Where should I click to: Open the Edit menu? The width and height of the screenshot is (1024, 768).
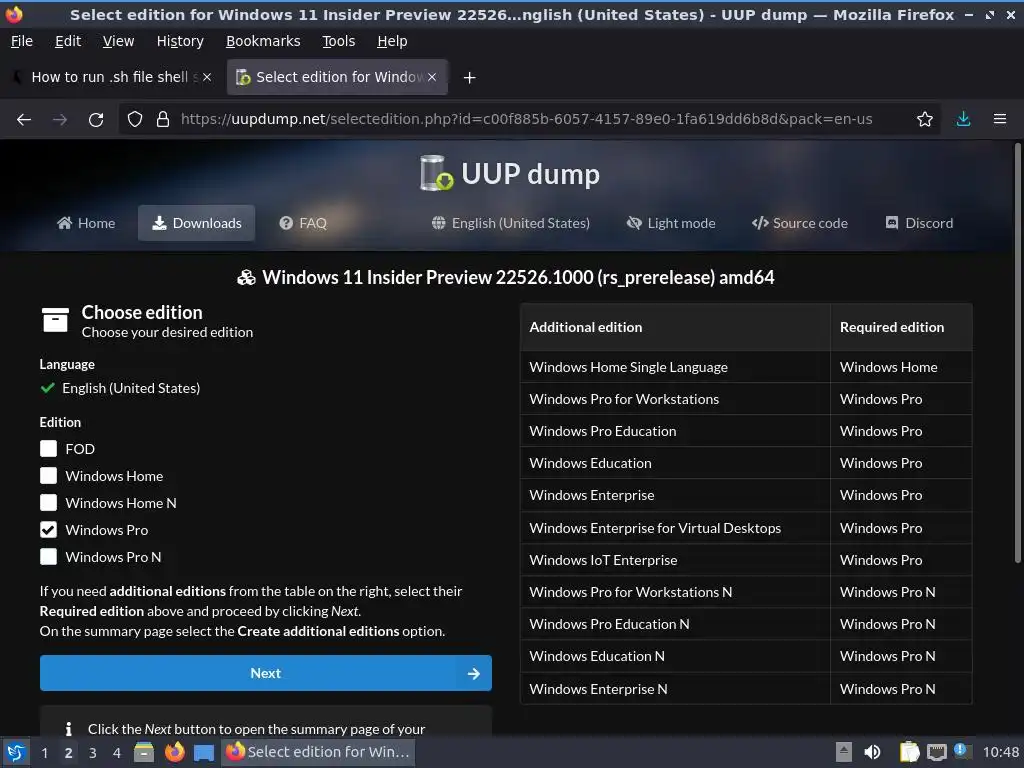[68, 41]
